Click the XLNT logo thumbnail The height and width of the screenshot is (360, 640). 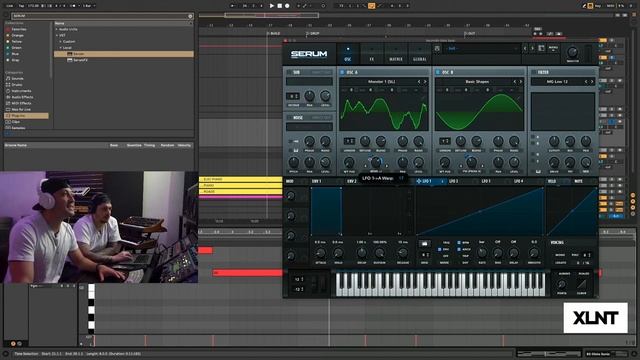(596, 318)
